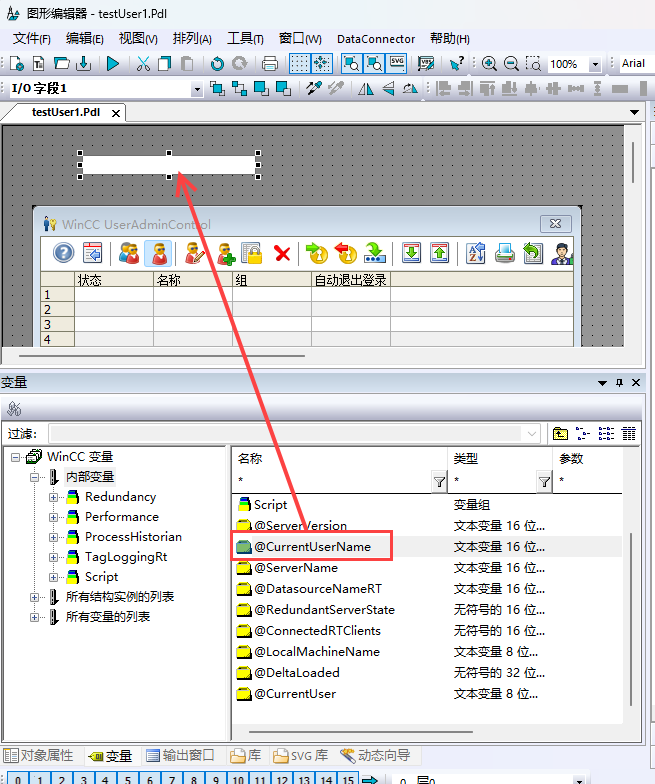Click the A-Z sort icon in UserAdminControl

tap(475, 253)
